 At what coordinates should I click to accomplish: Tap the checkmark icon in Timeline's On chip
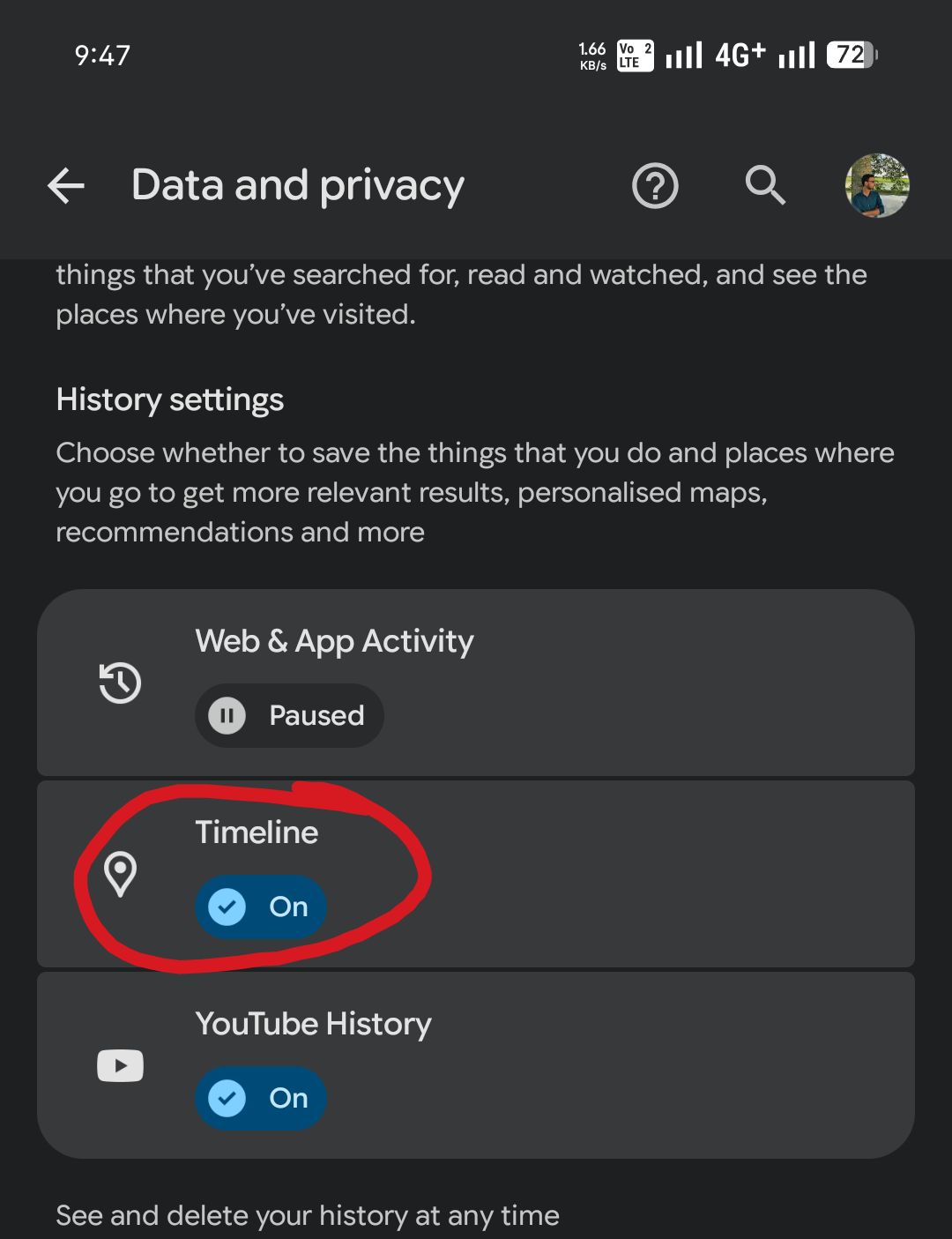click(x=227, y=907)
